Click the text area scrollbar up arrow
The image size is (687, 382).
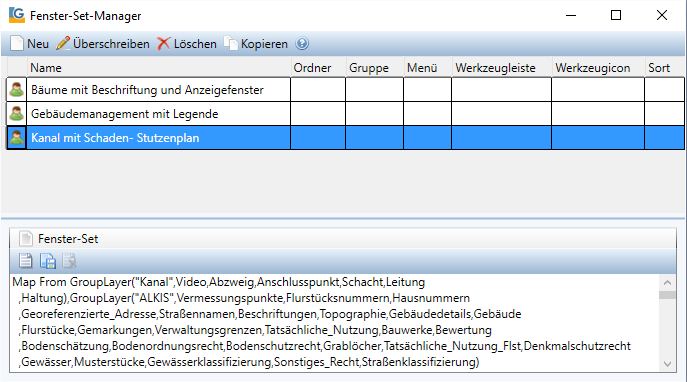[x=667, y=283]
